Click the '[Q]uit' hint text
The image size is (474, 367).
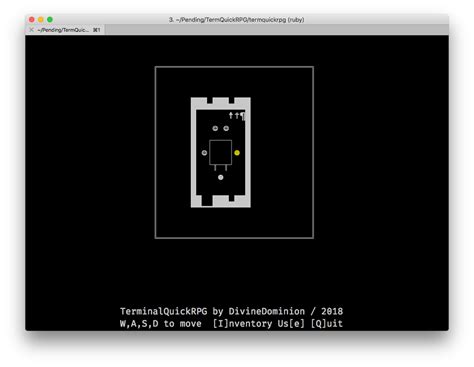tap(327, 324)
